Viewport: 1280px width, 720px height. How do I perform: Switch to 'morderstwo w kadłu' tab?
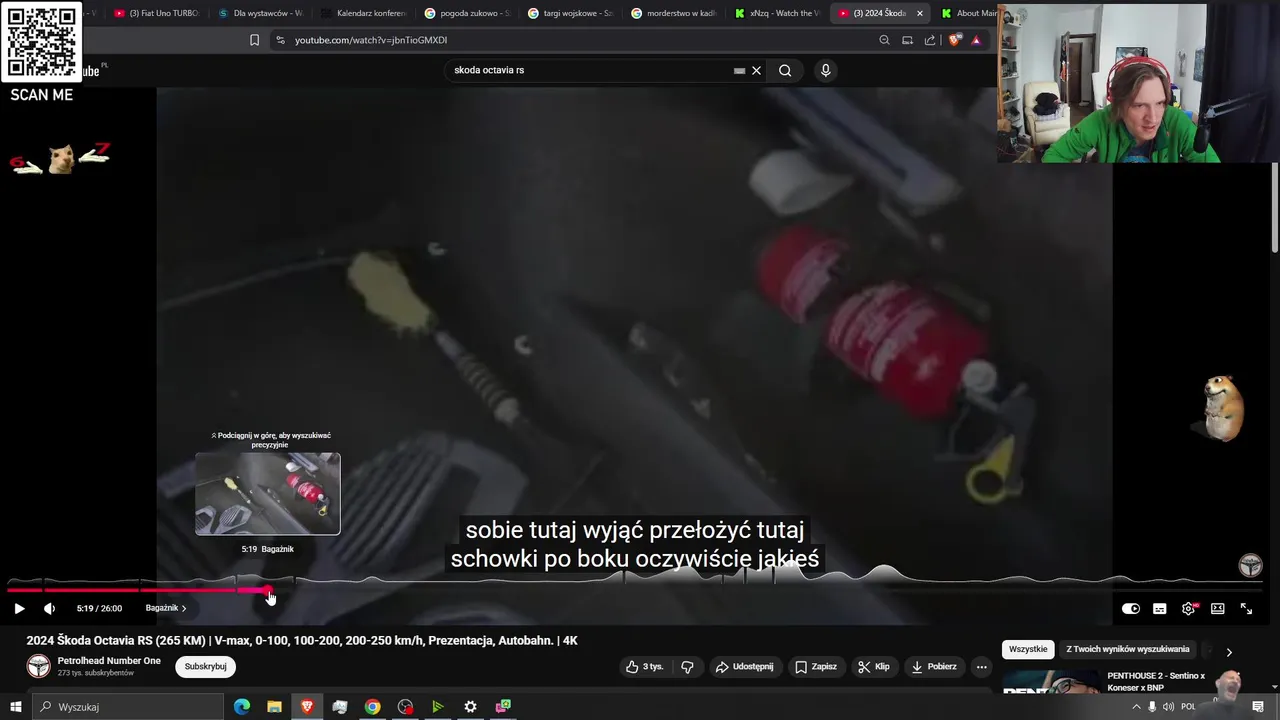pyautogui.click(x=674, y=13)
